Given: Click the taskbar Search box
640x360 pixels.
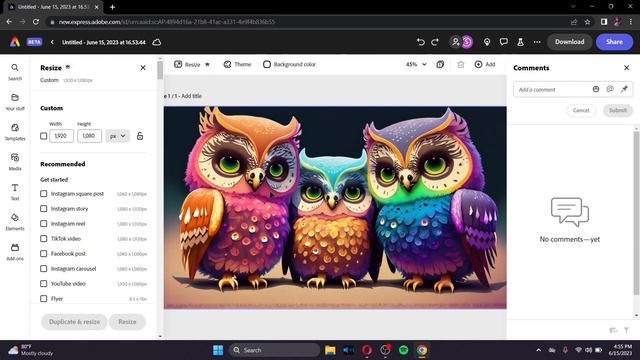Looking at the screenshot, I should pyautogui.click(x=274, y=350).
